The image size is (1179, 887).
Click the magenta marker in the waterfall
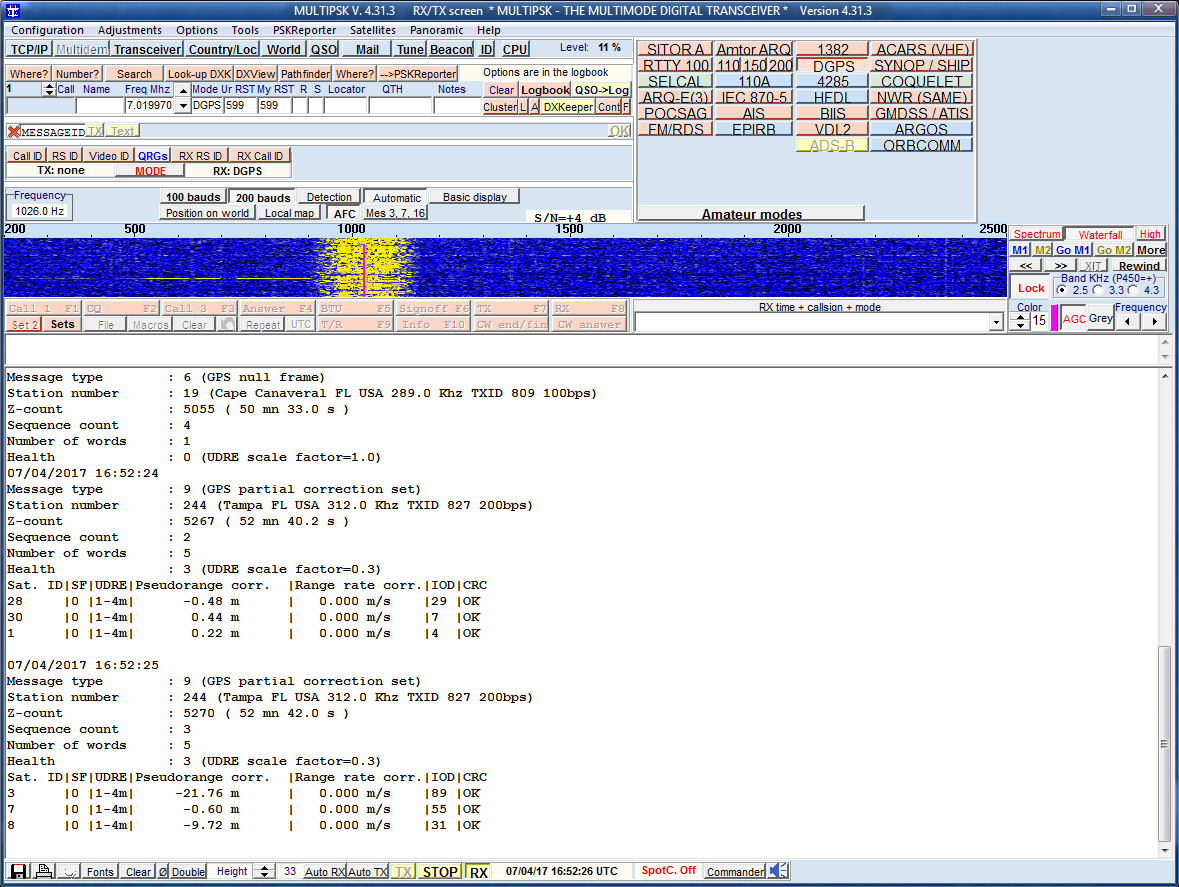pyautogui.click(x=364, y=268)
